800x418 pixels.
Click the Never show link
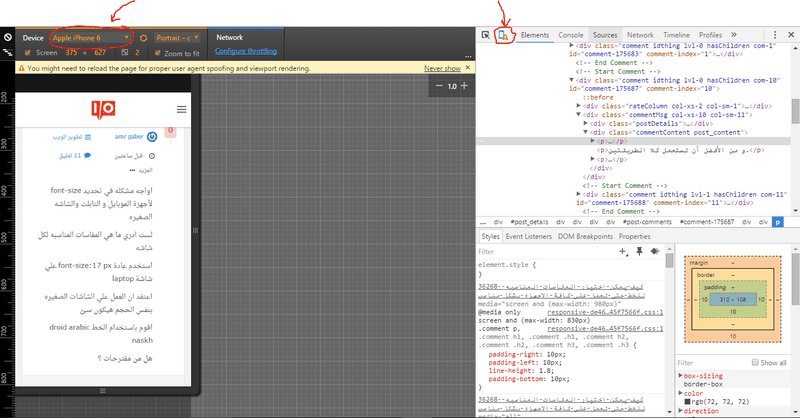click(x=442, y=68)
